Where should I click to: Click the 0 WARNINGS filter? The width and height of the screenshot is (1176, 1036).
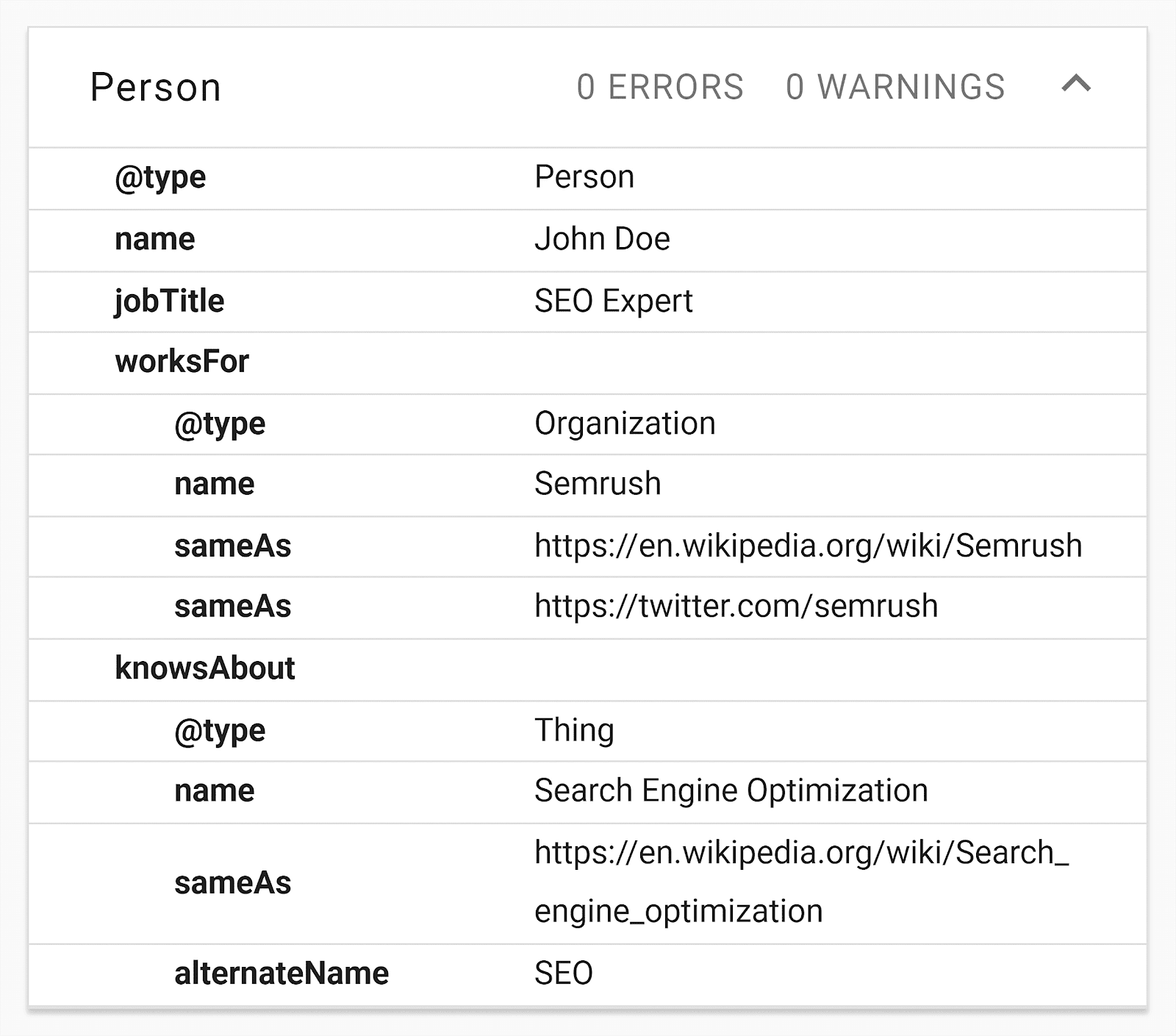click(897, 86)
